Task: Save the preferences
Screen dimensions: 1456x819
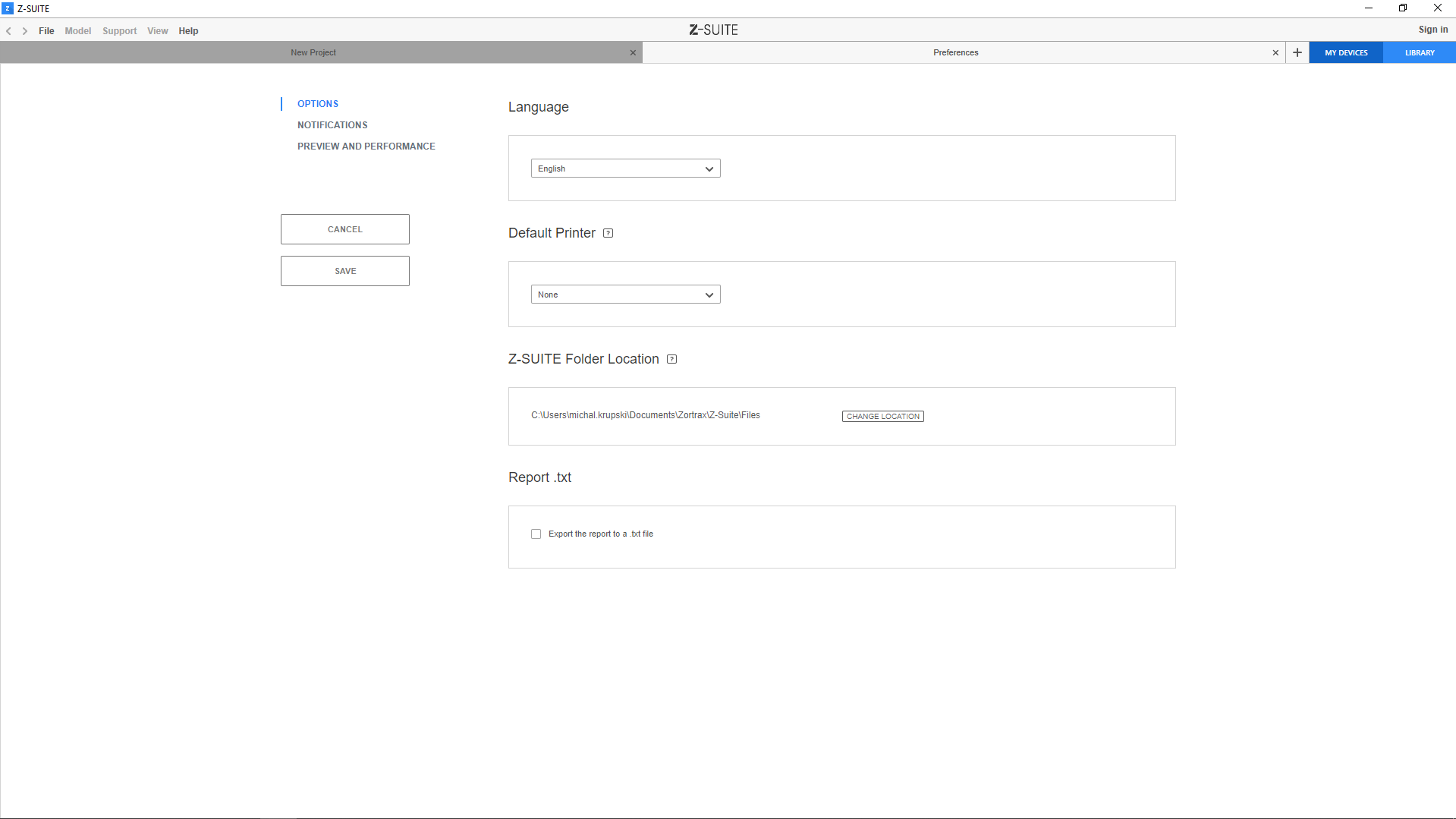Action: tap(344, 271)
